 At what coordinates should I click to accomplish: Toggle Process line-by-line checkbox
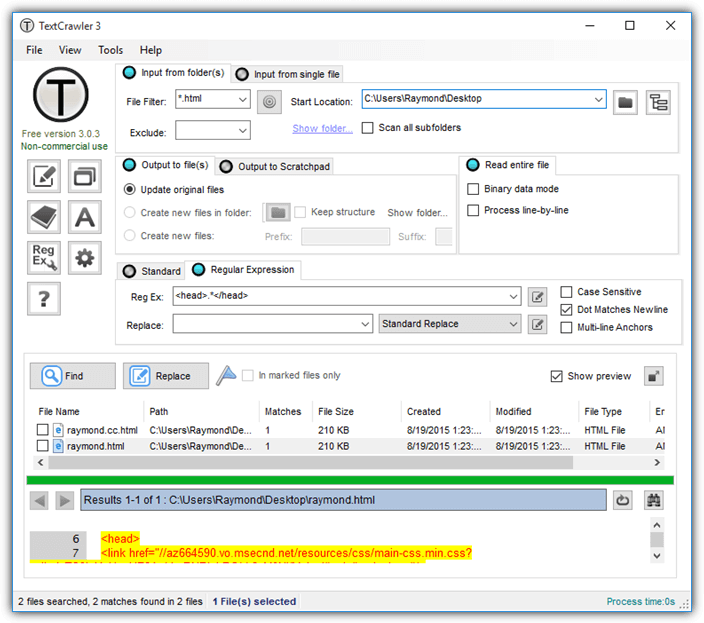coord(473,210)
